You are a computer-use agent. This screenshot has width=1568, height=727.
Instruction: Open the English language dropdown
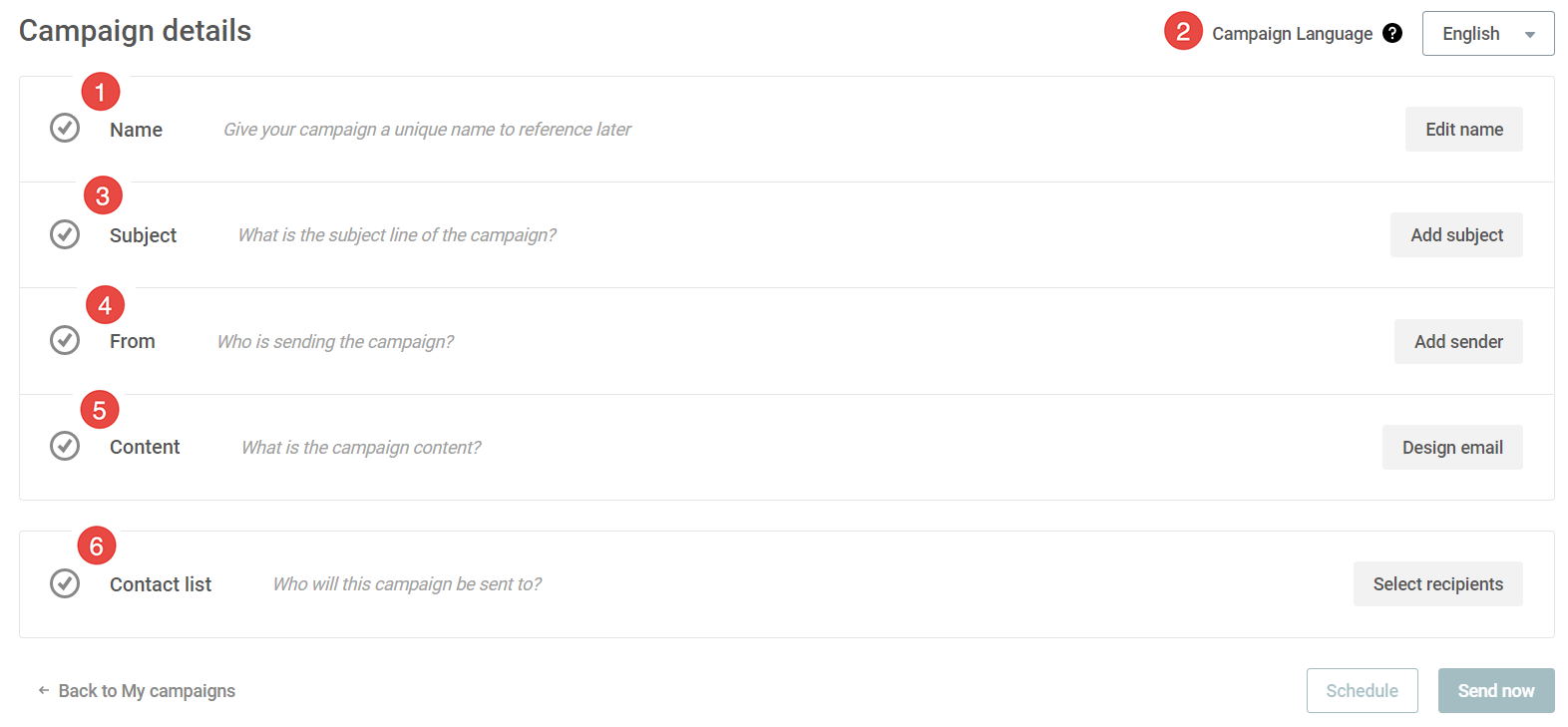(x=1488, y=33)
